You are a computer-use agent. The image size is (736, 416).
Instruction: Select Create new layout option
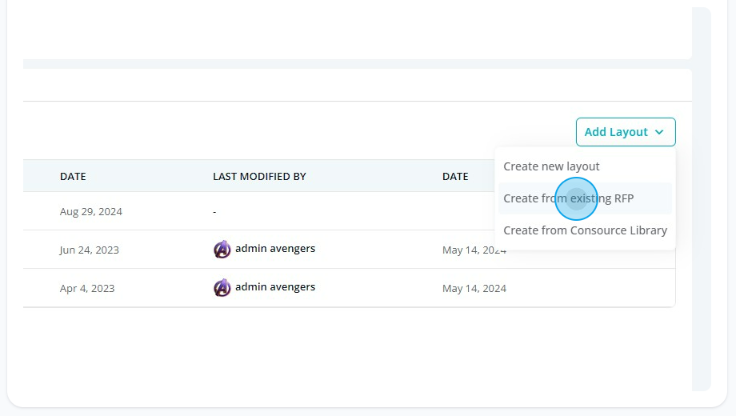pos(551,166)
